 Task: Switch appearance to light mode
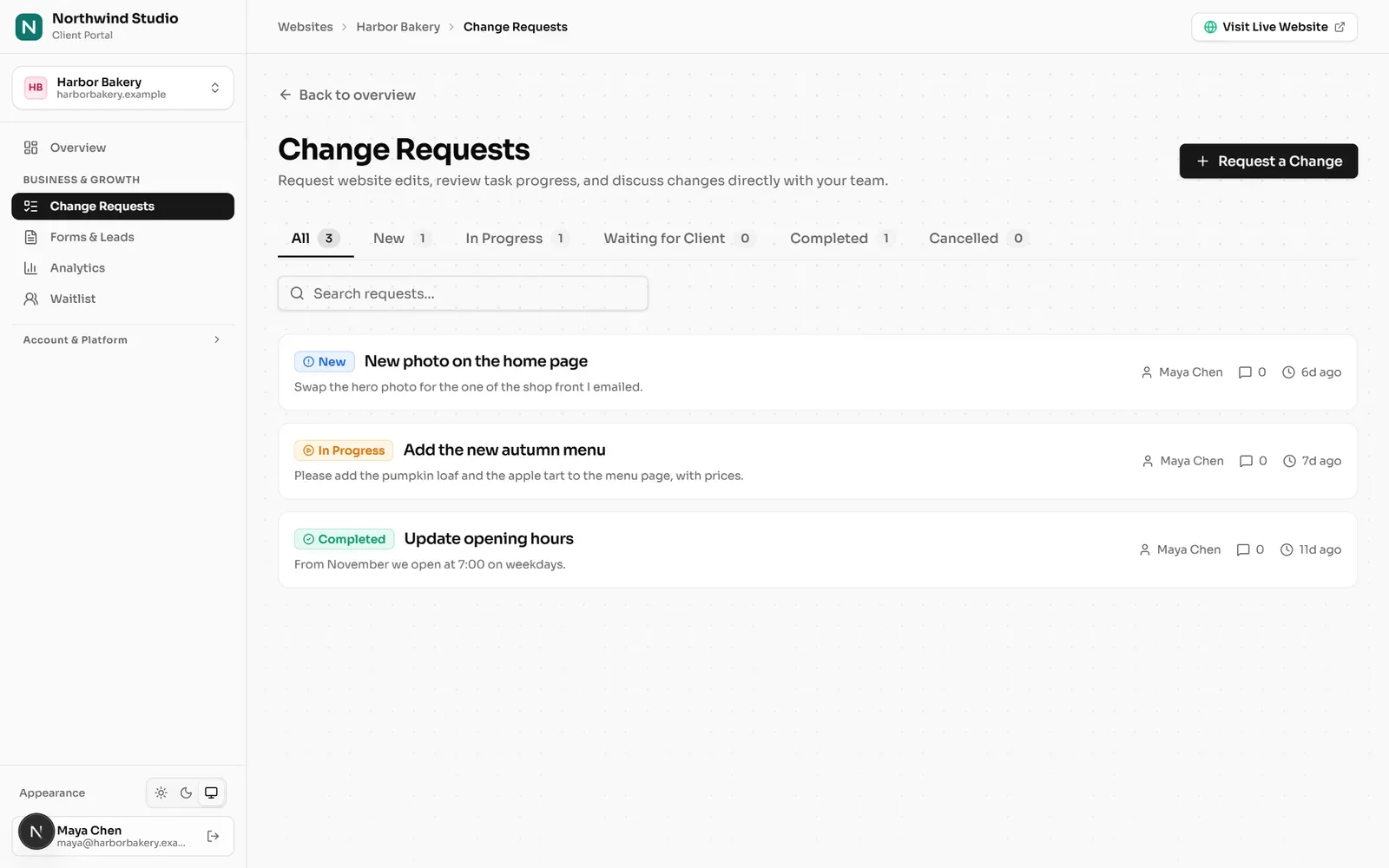point(161,792)
